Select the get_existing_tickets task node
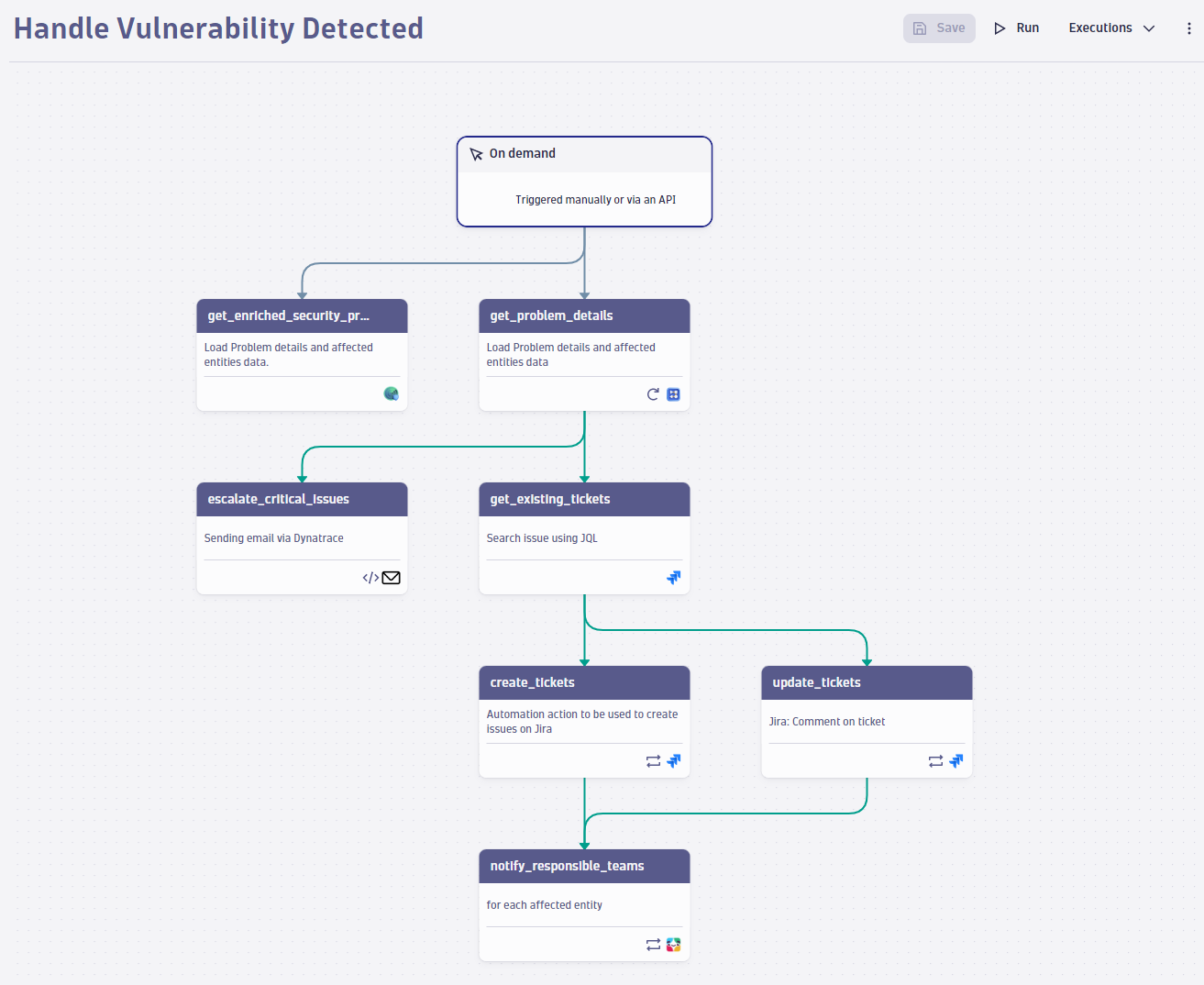This screenshot has width=1204, height=985. (x=584, y=538)
